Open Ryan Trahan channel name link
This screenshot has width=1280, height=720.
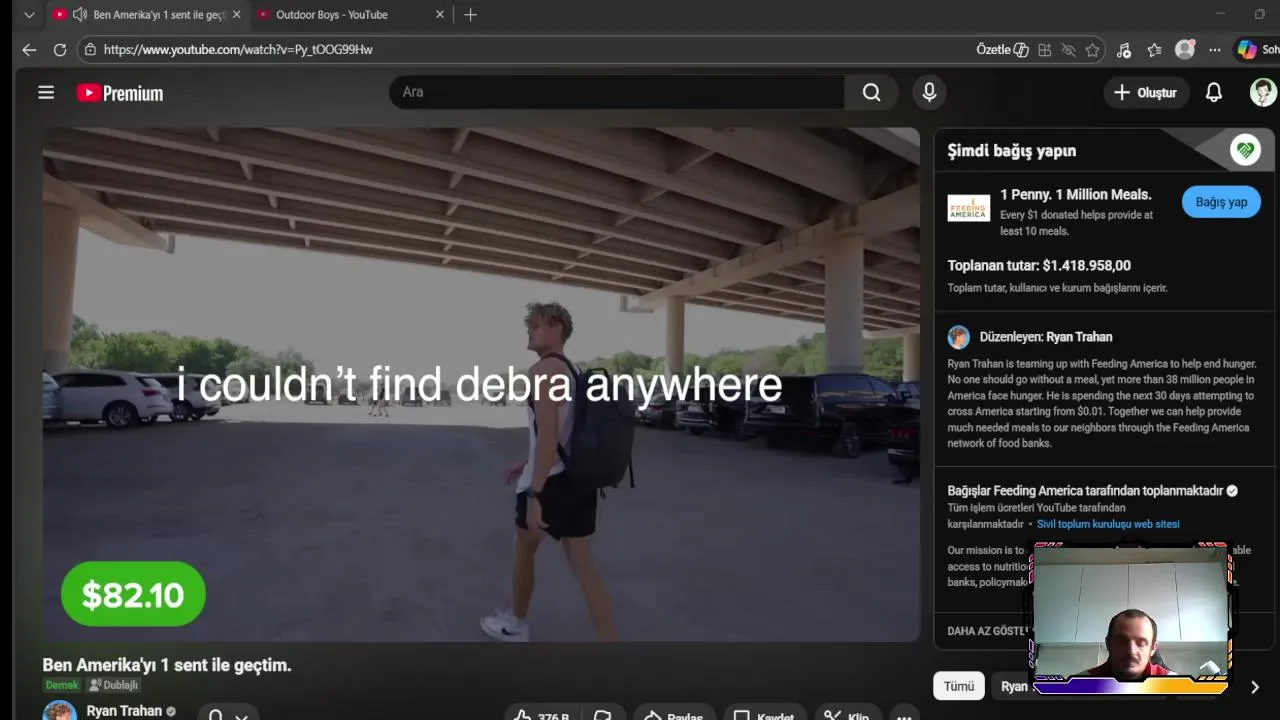coord(124,711)
